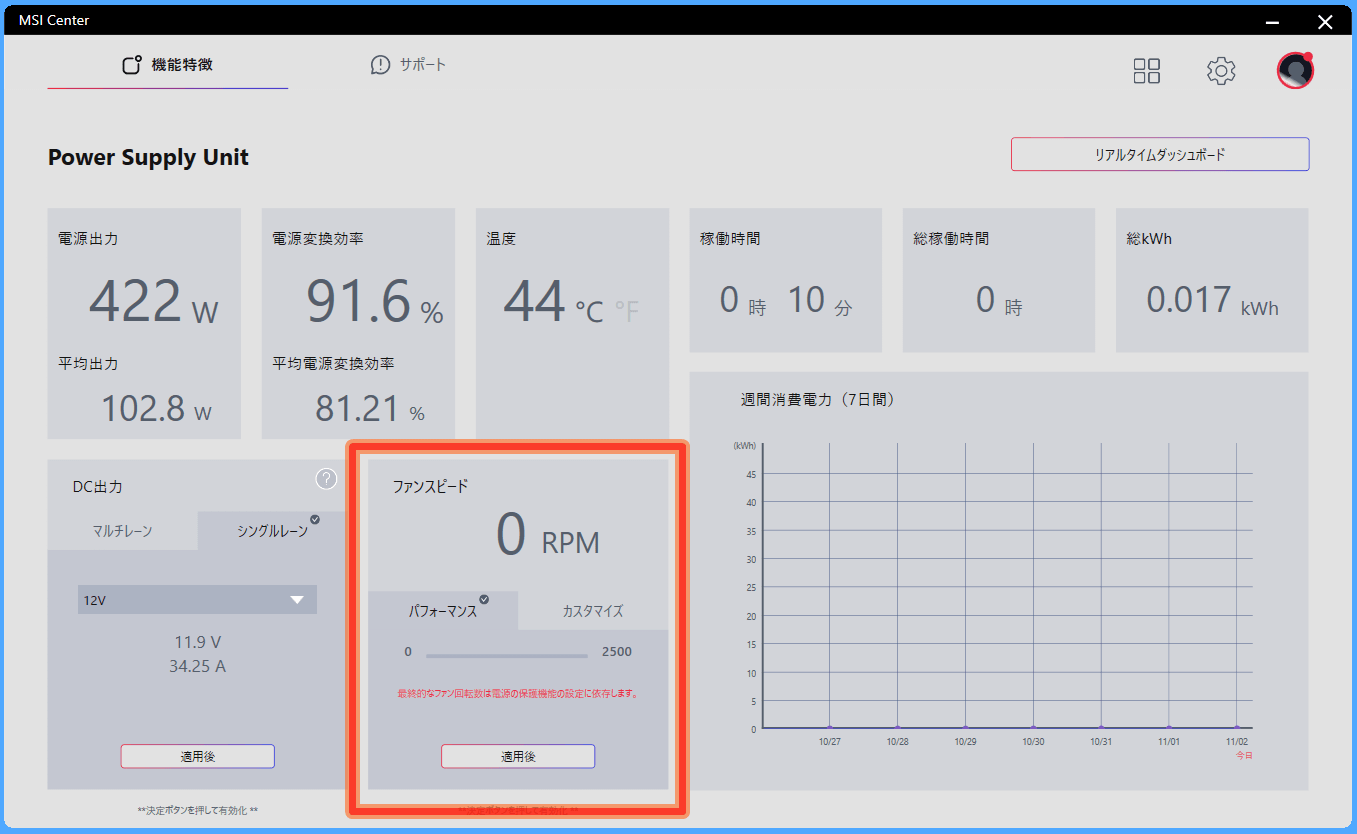1357x834 pixels.
Task: Switch to the 機能特徴 tab
Action: [x=167, y=66]
